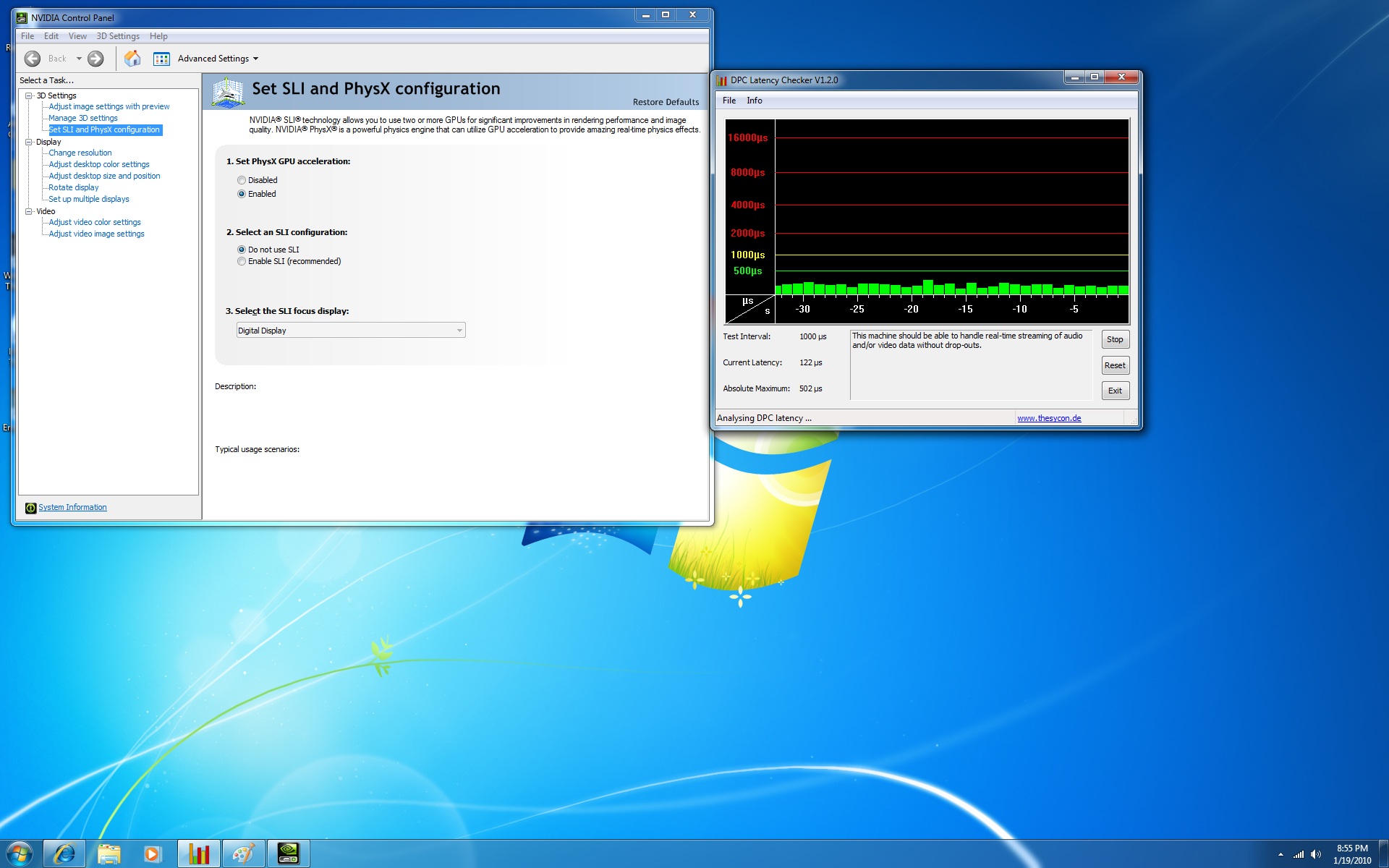Select Adjust video image settings

point(97,234)
